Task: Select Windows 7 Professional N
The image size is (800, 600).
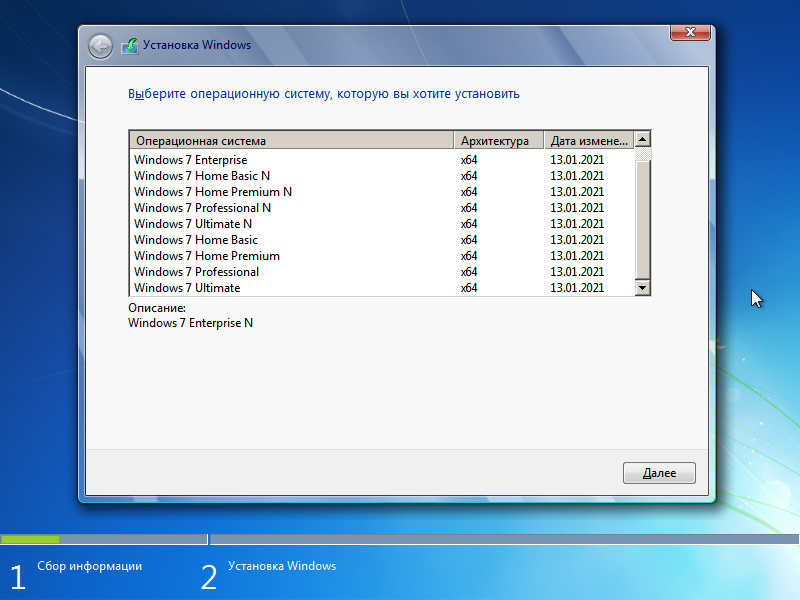Action: coord(382,208)
